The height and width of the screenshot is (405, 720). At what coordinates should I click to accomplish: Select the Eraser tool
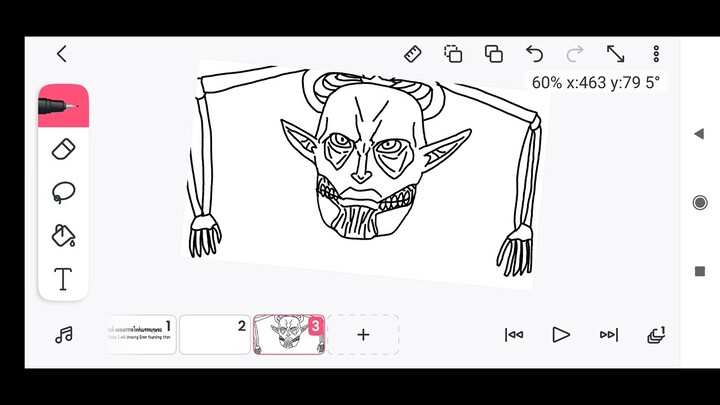point(63,149)
